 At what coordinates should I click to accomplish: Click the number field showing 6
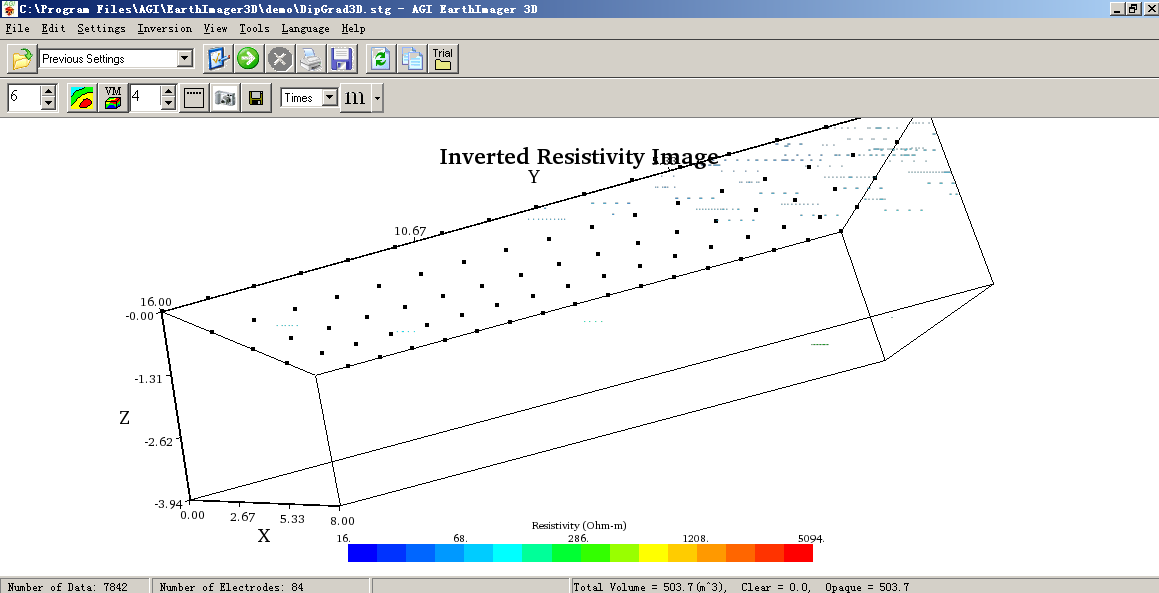coord(24,98)
